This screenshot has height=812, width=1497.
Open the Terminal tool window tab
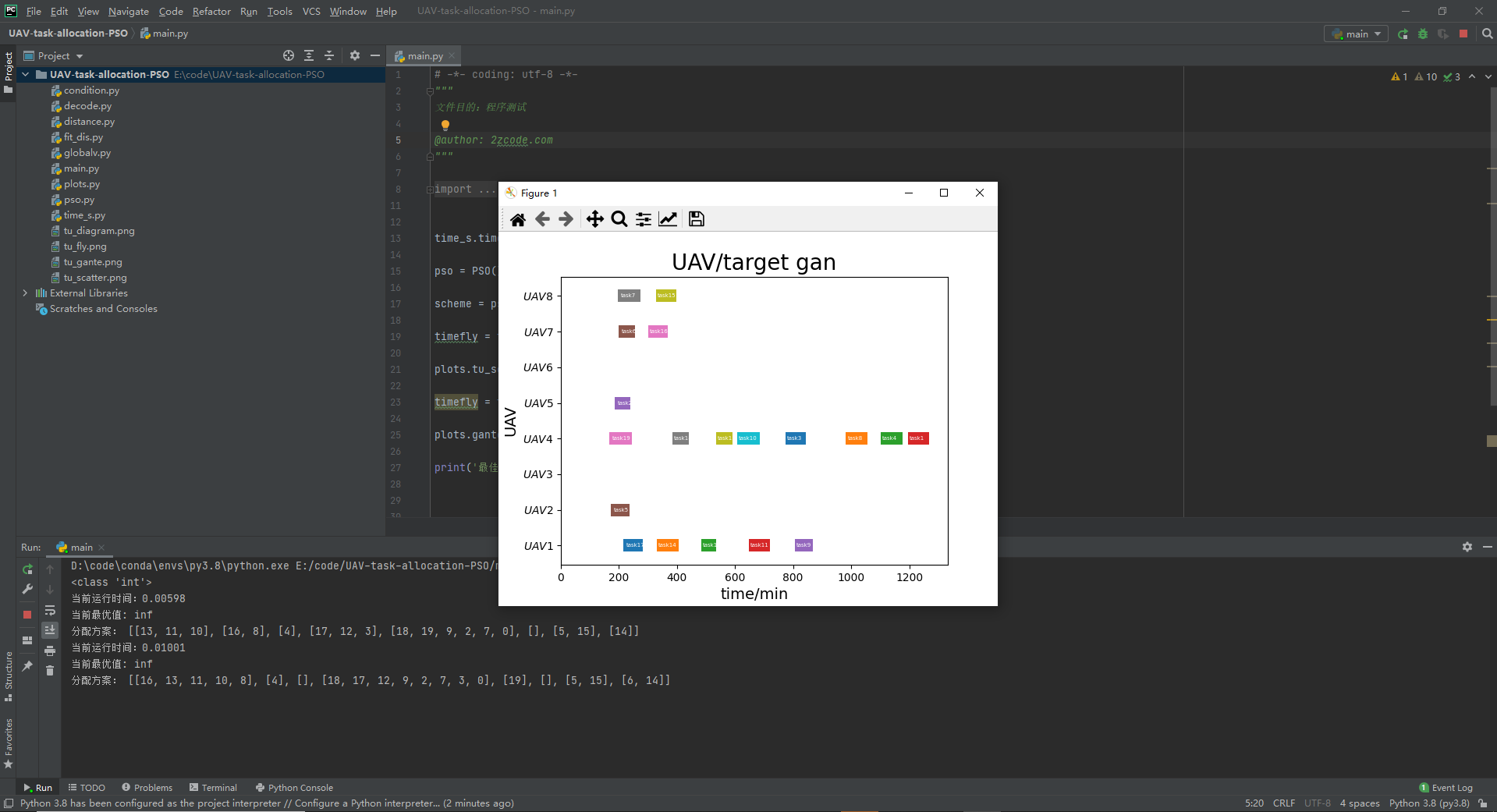(213, 788)
